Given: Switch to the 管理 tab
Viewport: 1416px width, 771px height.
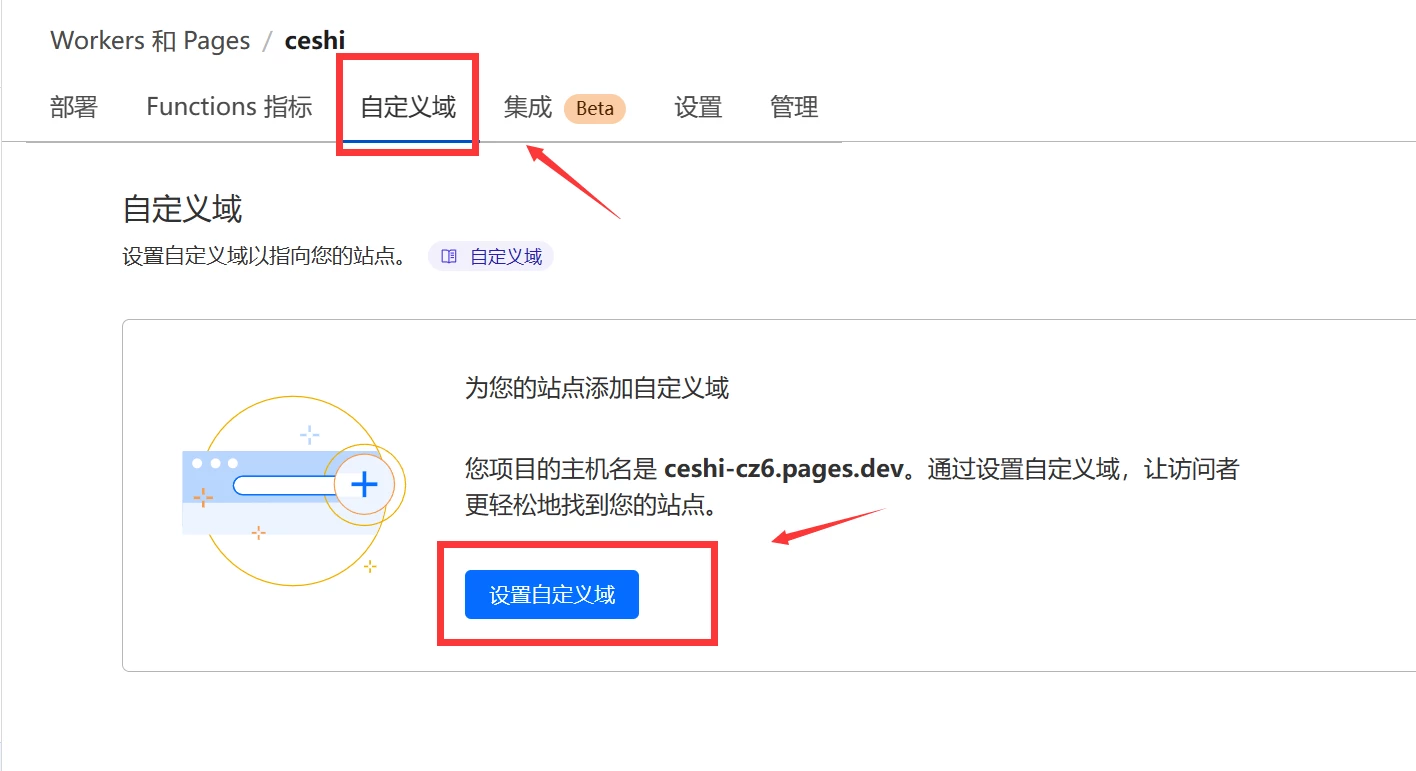Looking at the screenshot, I should coord(794,107).
